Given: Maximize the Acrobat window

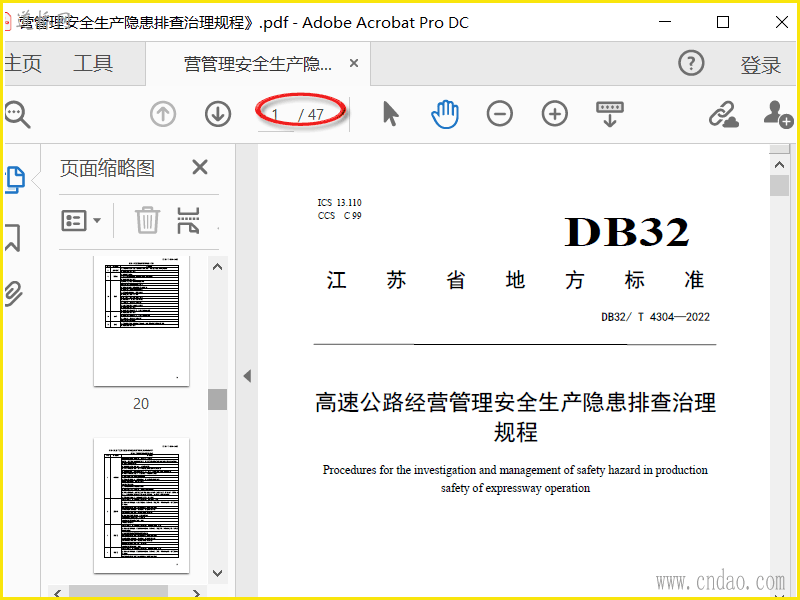Looking at the screenshot, I should 722,22.
